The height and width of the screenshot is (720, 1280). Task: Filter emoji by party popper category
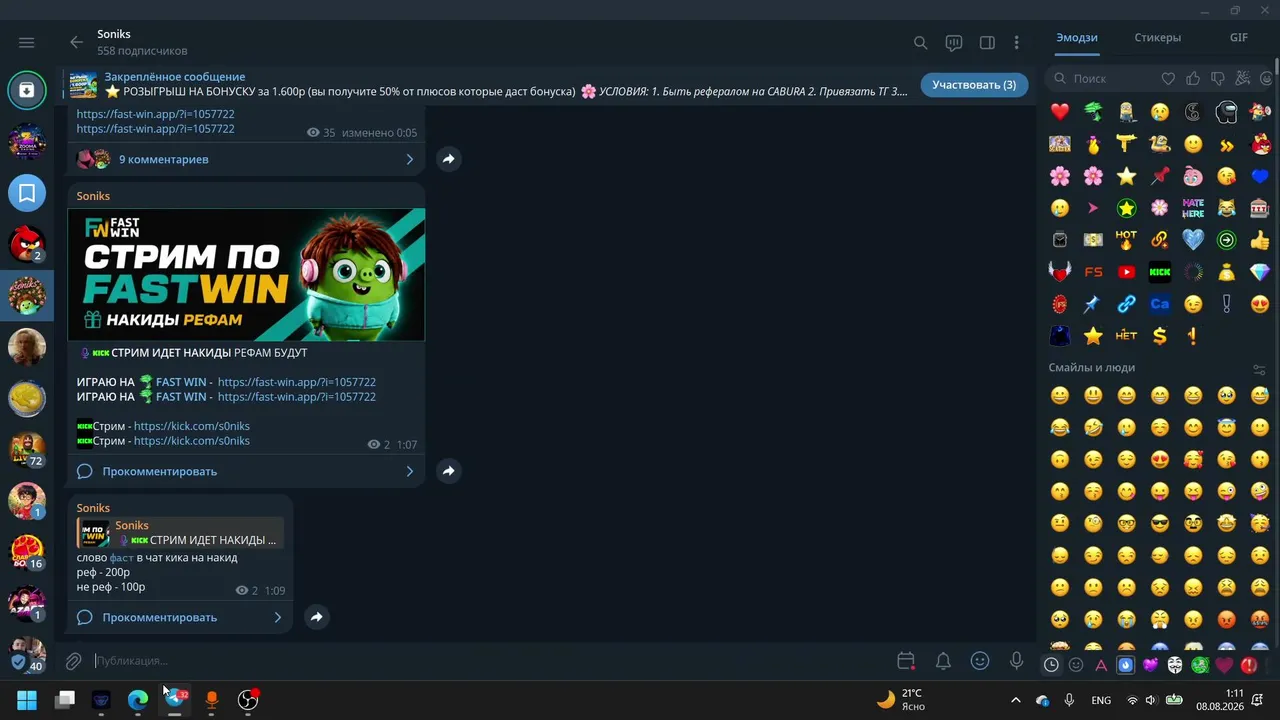pyautogui.click(x=1243, y=78)
